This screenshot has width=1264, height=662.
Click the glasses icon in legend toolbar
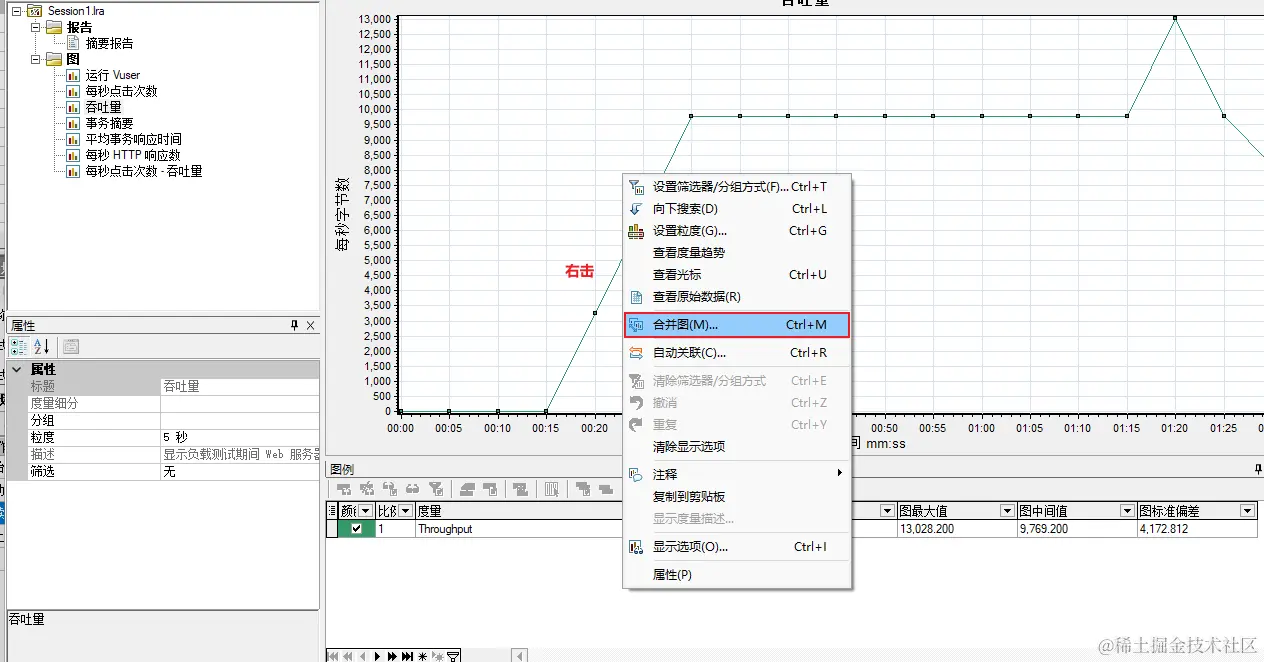click(412, 489)
